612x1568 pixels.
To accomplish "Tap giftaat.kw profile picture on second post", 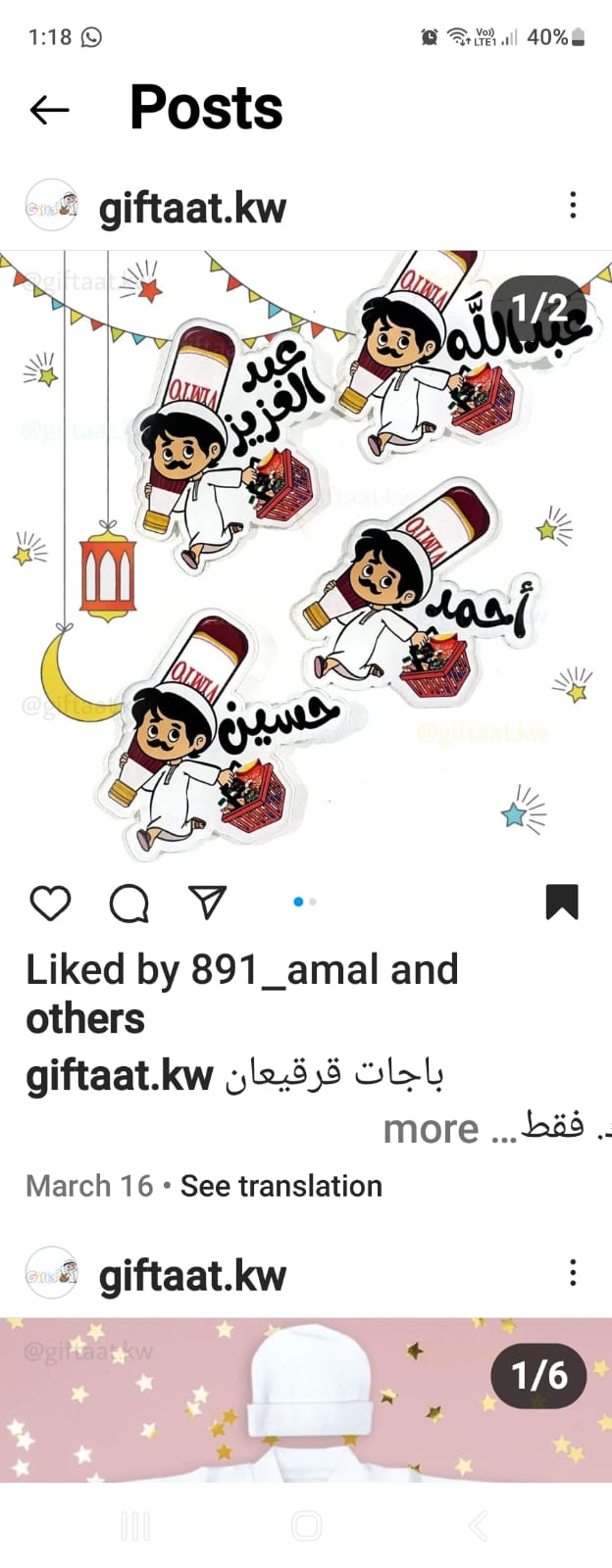I will click(51, 1273).
